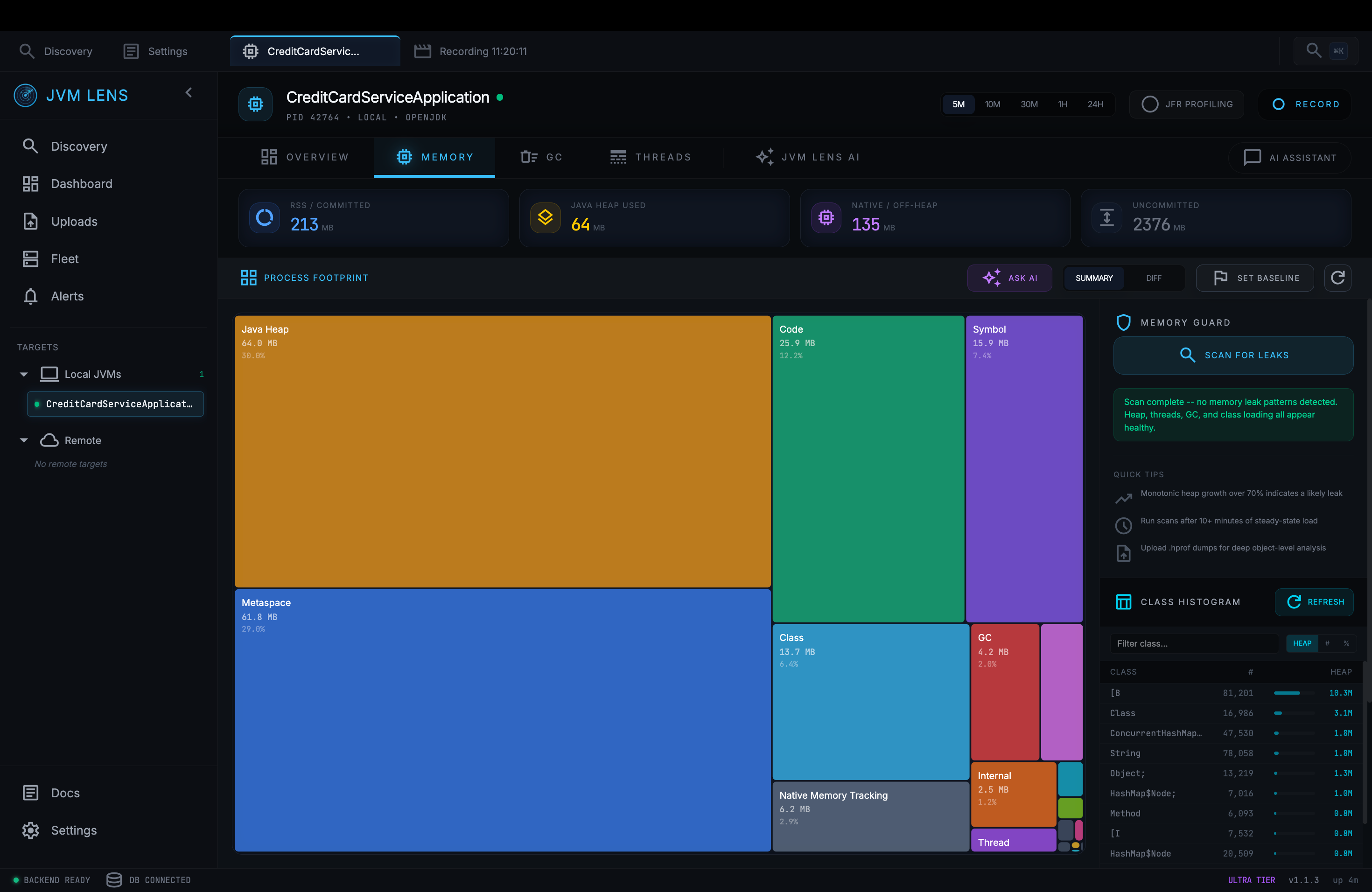This screenshot has height=892, width=1372.
Task: Open the Alerts bell in sidebar
Action: click(x=30, y=296)
